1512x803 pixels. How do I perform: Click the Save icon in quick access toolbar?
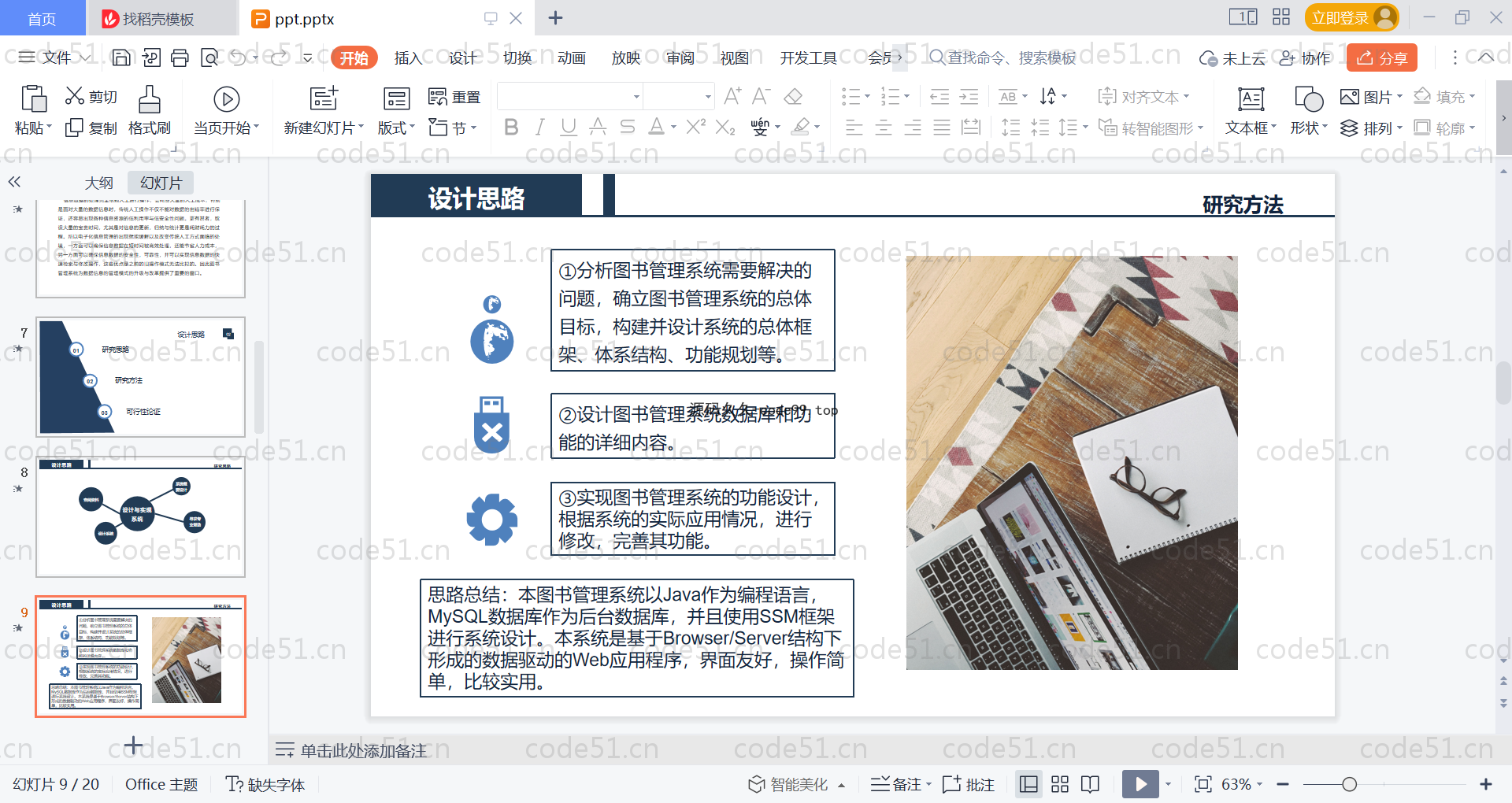click(x=121, y=57)
